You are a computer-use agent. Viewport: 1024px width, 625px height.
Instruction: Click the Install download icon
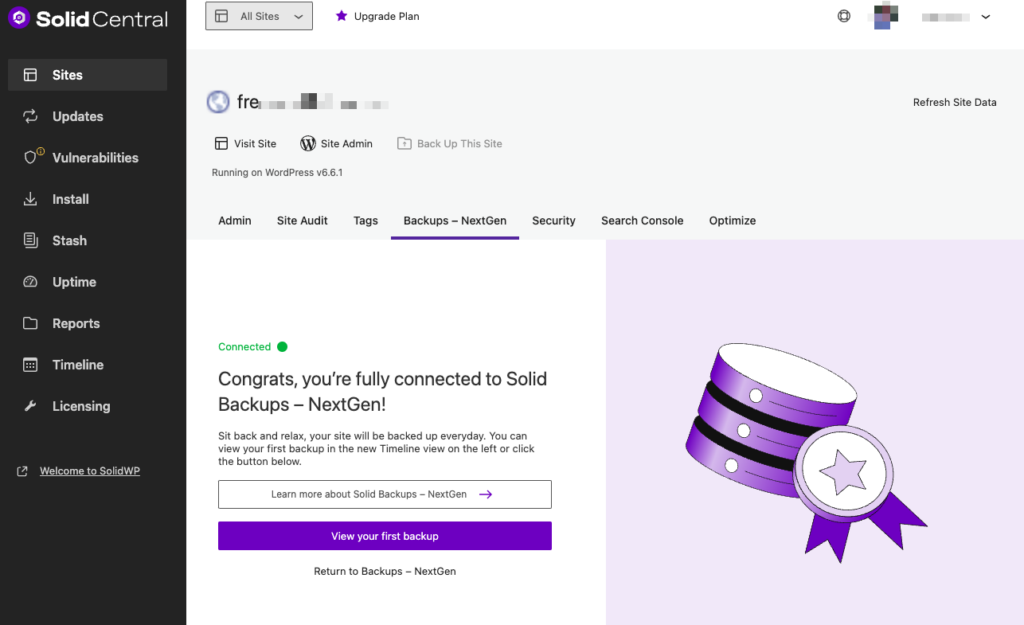31,199
